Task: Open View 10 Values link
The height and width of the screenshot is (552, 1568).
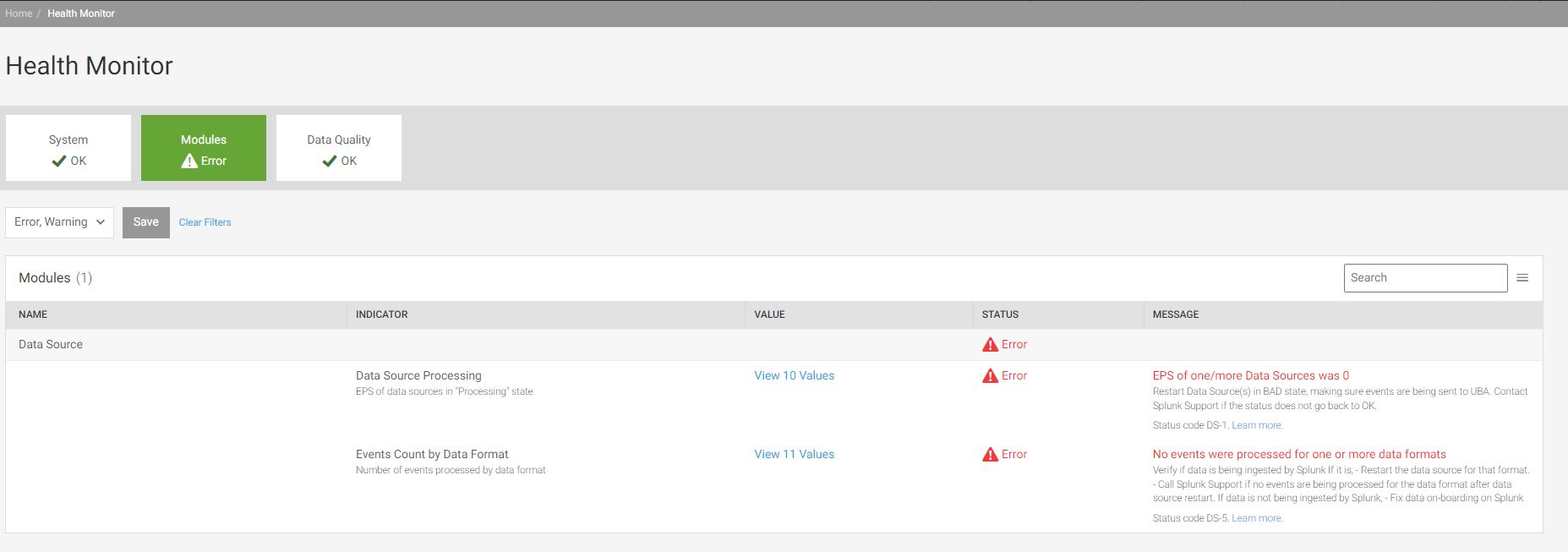Action: 794,376
